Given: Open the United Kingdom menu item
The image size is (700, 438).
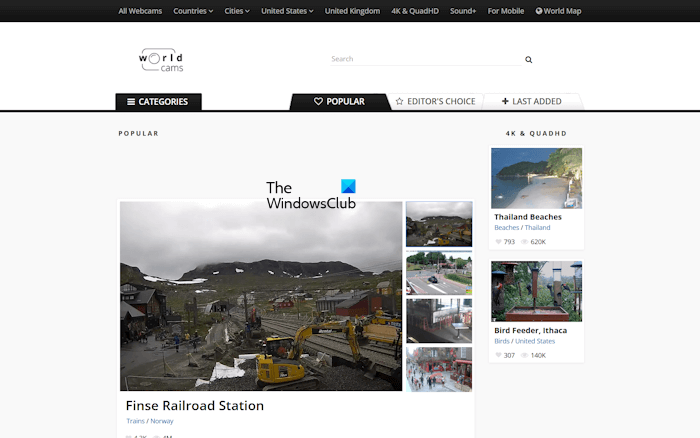Looking at the screenshot, I should [x=352, y=11].
